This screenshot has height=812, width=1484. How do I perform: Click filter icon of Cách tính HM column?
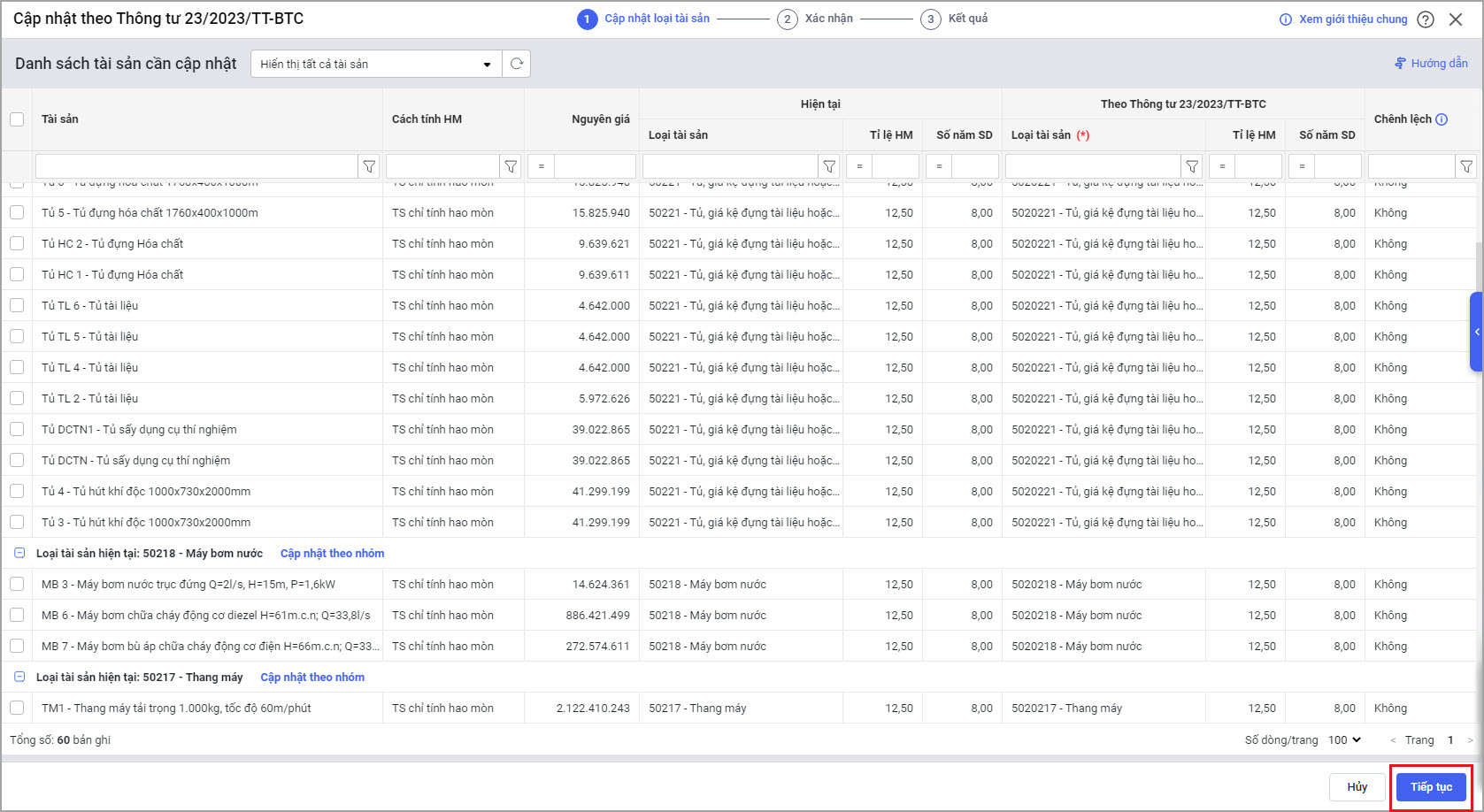(x=511, y=166)
